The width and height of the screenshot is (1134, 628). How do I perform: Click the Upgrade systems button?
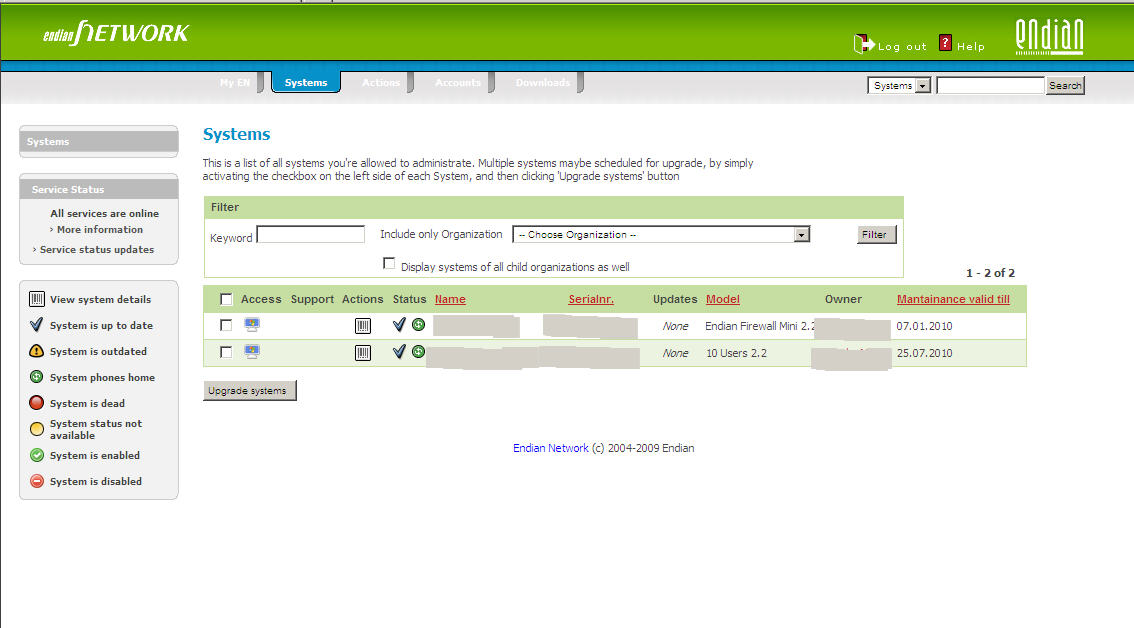tap(249, 391)
